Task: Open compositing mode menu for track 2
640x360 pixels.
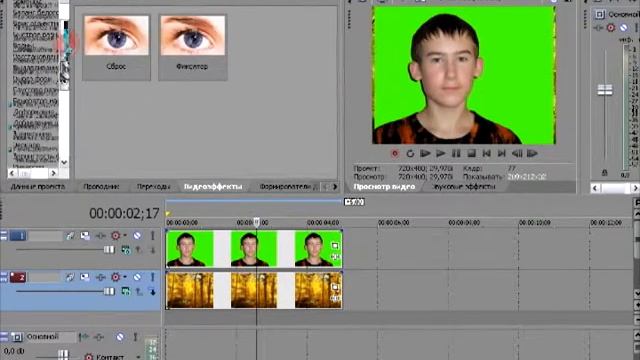Action: (126, 292)
